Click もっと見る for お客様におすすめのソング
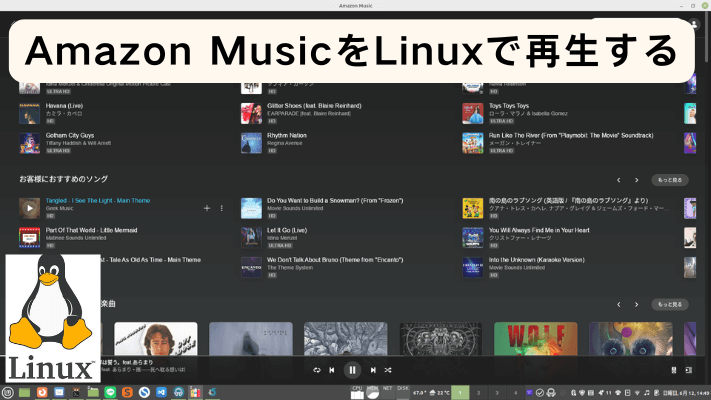Image resolution: width=711 pixels, height=400 pixels. (x=670, y=180)
